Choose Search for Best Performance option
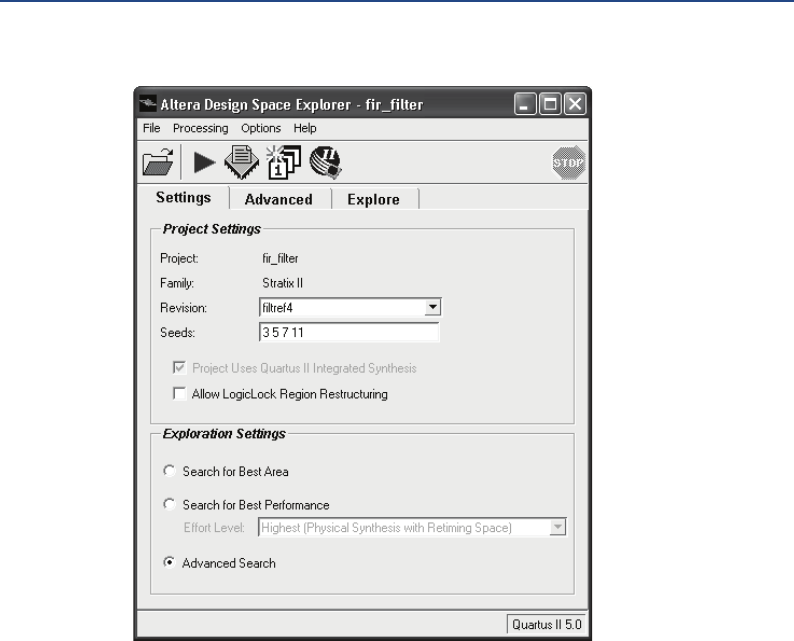Screen dimensions: 794x641 coord(168,504)
